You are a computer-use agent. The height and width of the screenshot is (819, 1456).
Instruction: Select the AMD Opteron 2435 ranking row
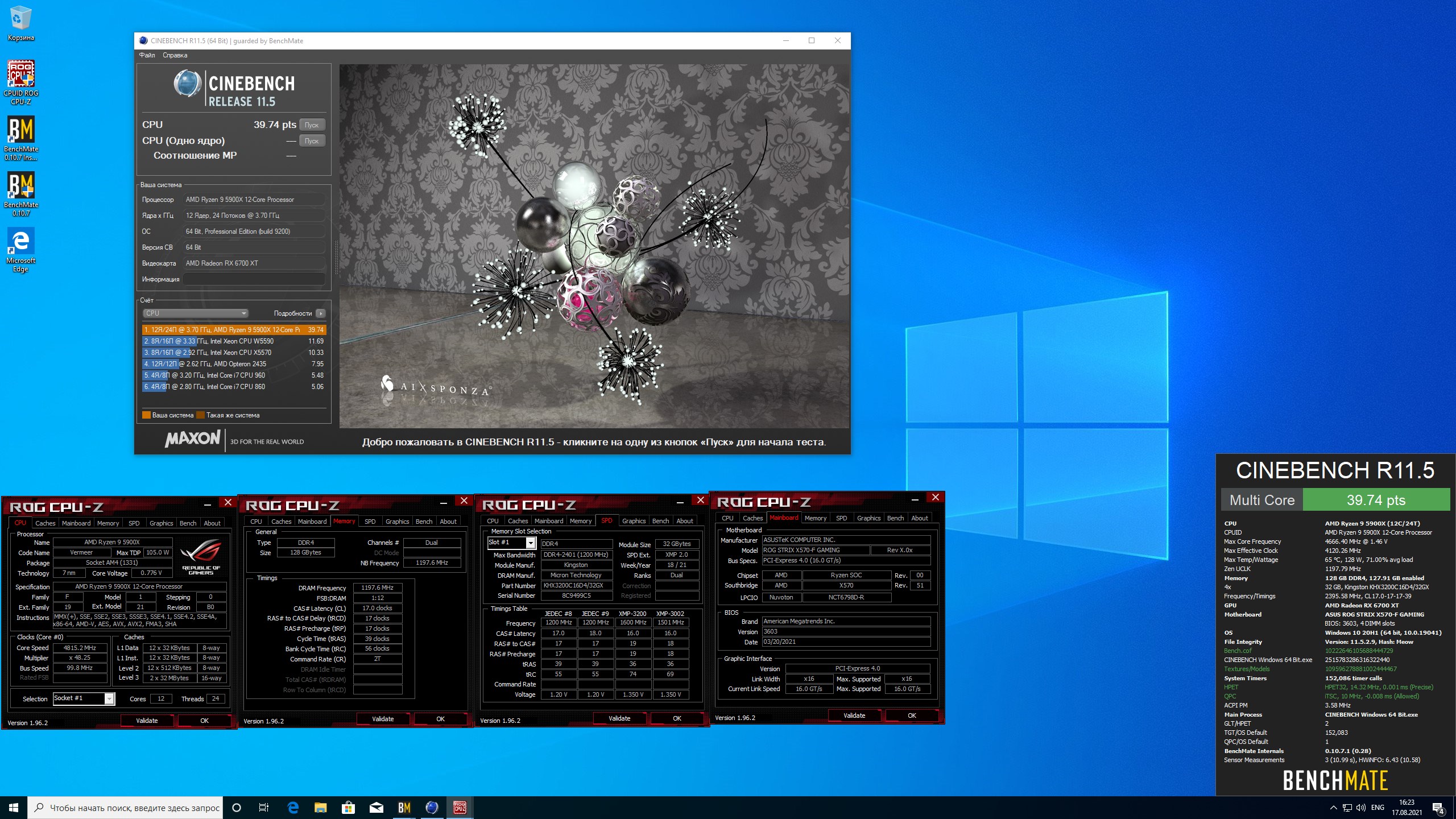tap(234, 364)
